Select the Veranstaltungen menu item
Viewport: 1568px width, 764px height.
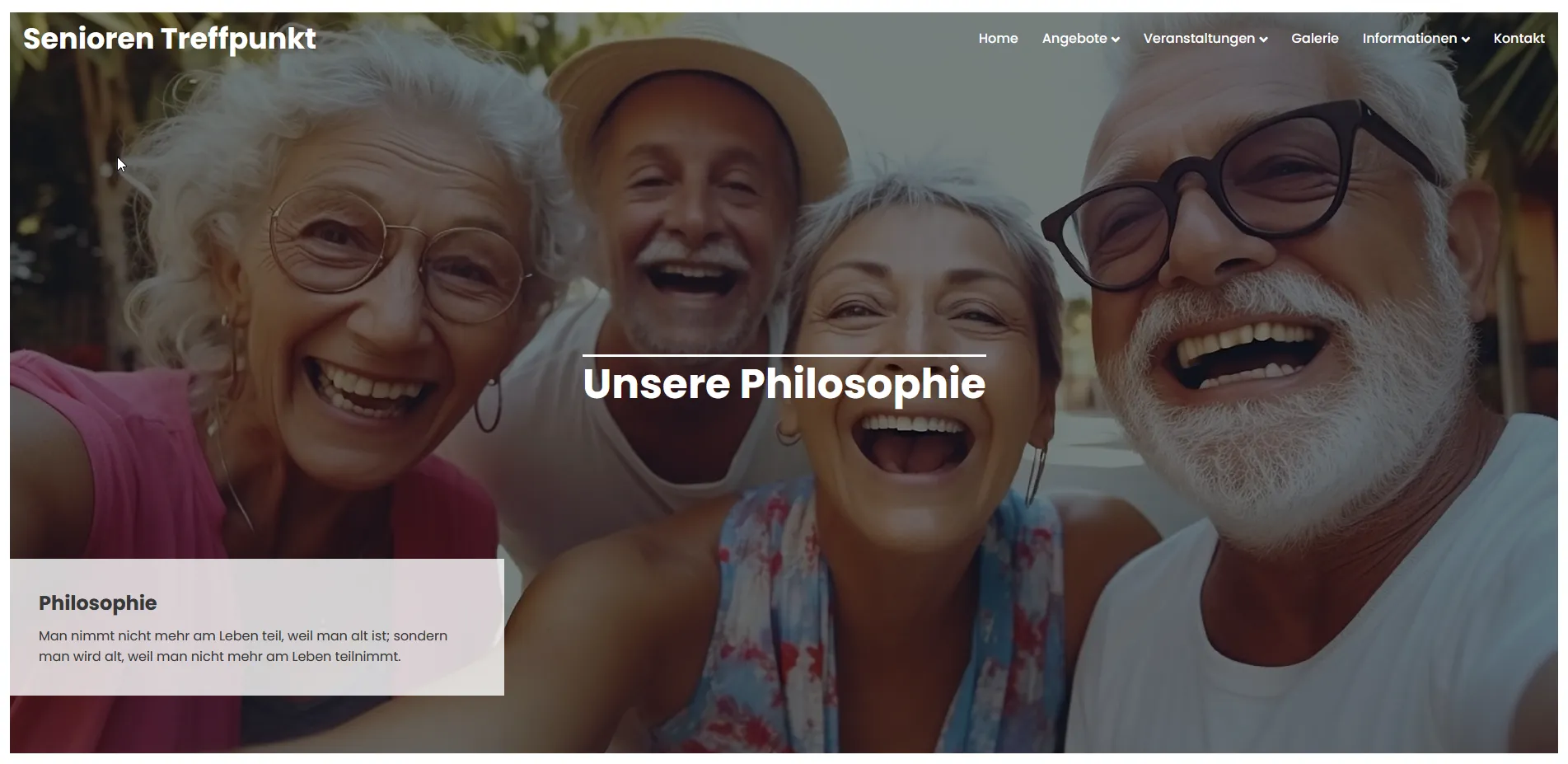1199,39
